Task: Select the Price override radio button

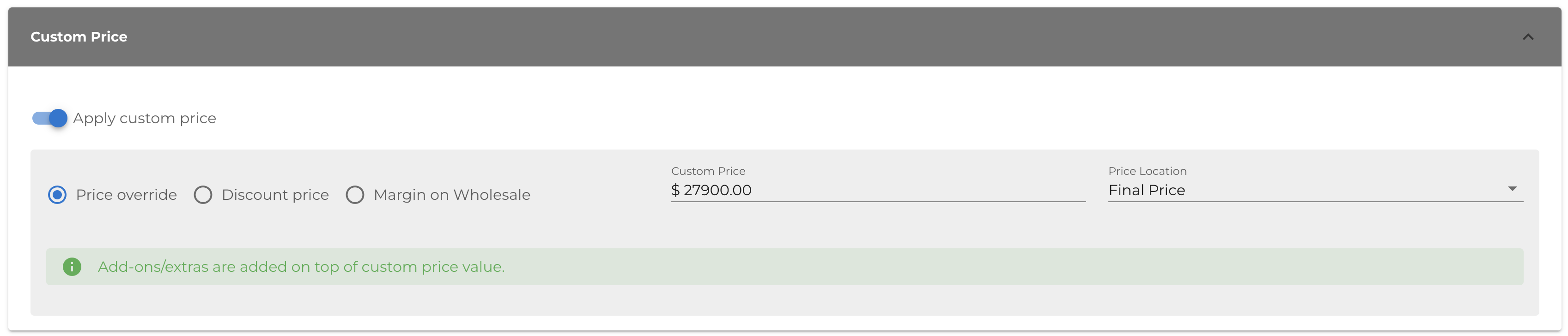Action: 57,195
